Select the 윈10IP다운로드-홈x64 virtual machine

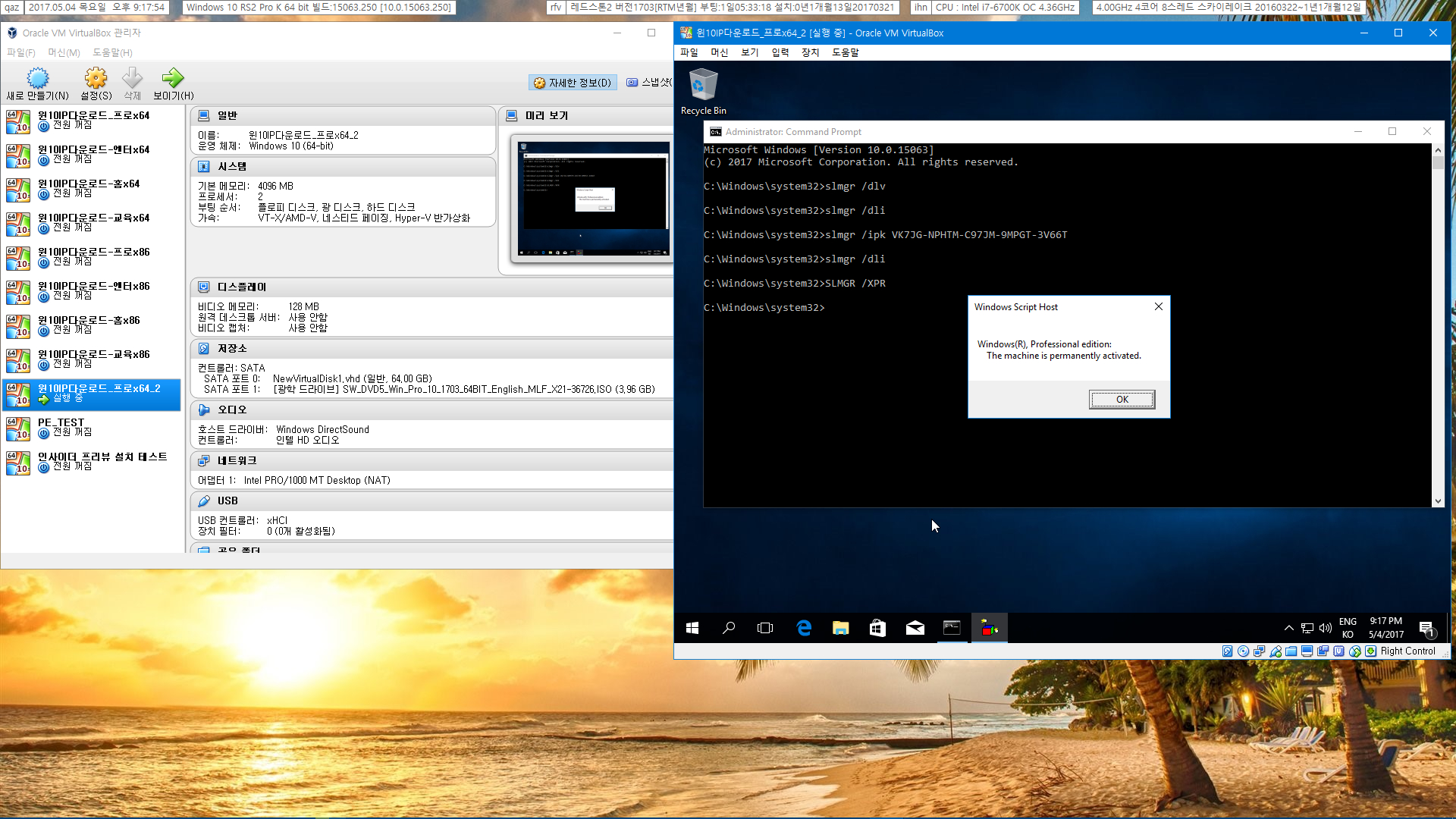pos(92,190)
